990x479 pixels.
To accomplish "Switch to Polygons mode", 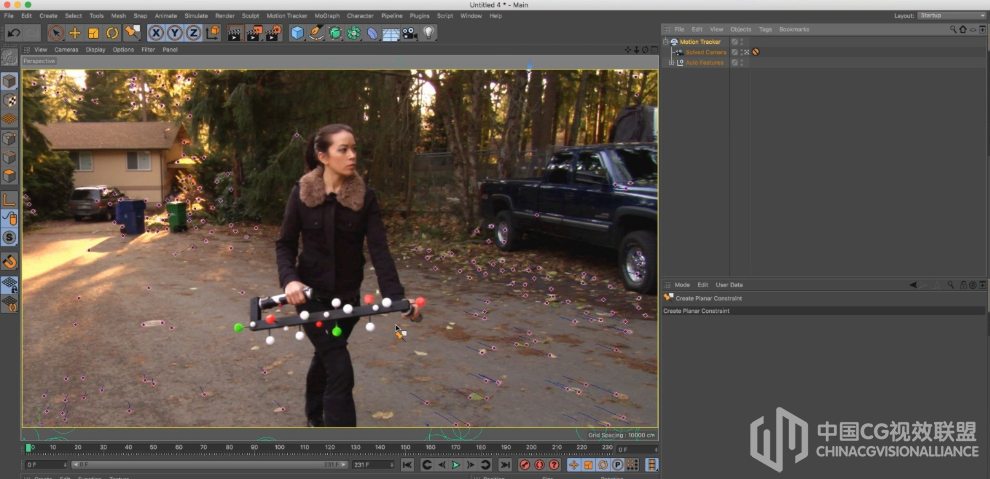I will point(9,175).
